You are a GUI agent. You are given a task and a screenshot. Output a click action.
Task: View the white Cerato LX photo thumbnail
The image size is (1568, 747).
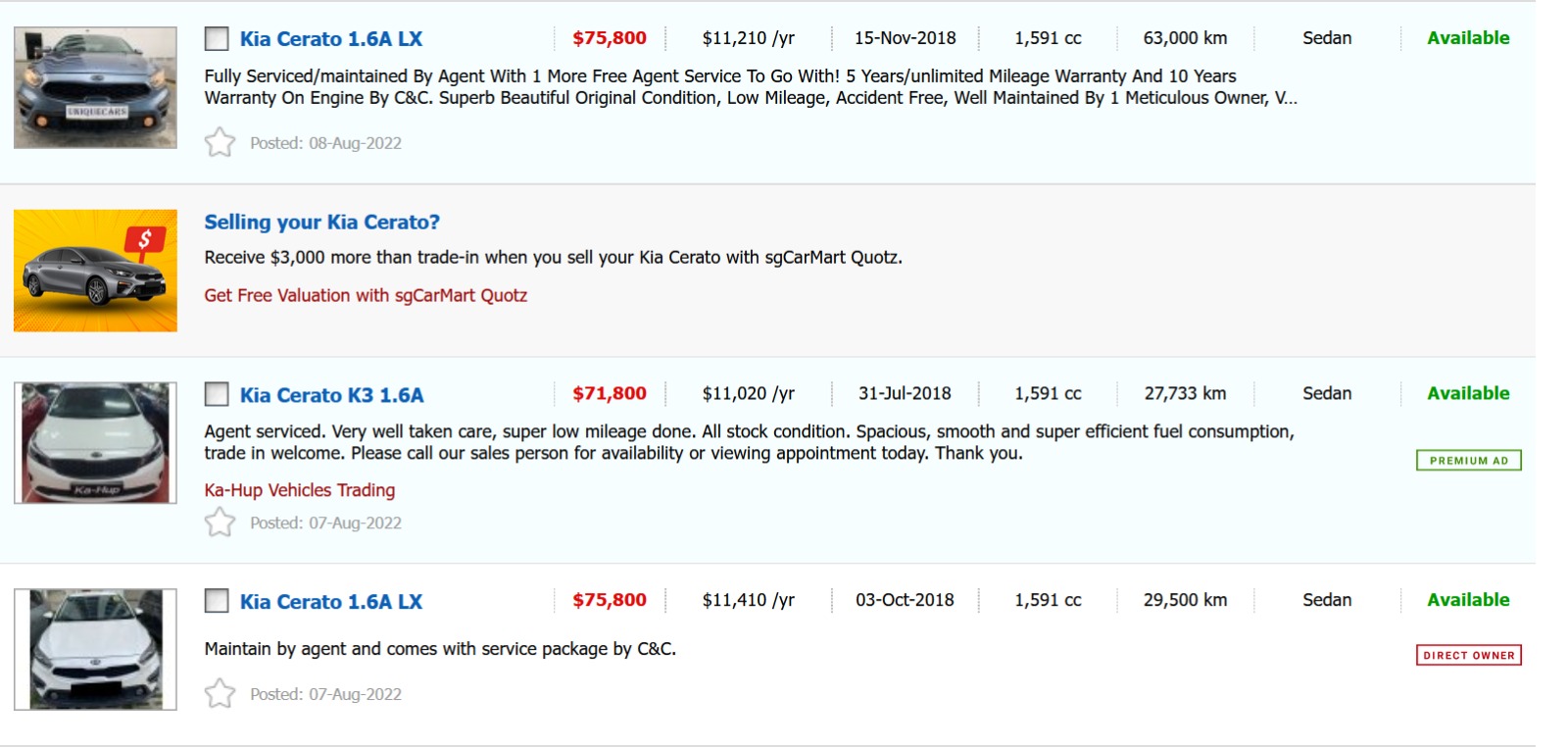95,649
